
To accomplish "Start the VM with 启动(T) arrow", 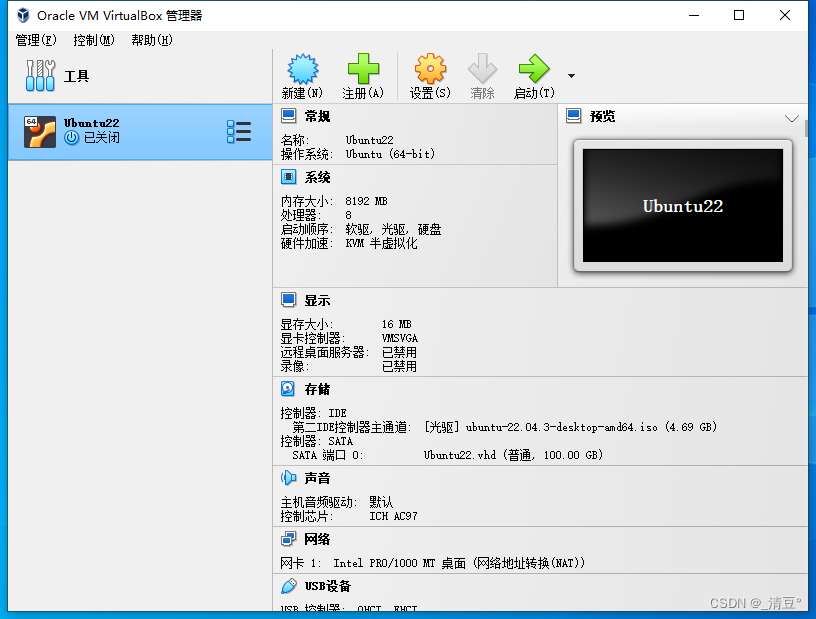I will 534,69.
